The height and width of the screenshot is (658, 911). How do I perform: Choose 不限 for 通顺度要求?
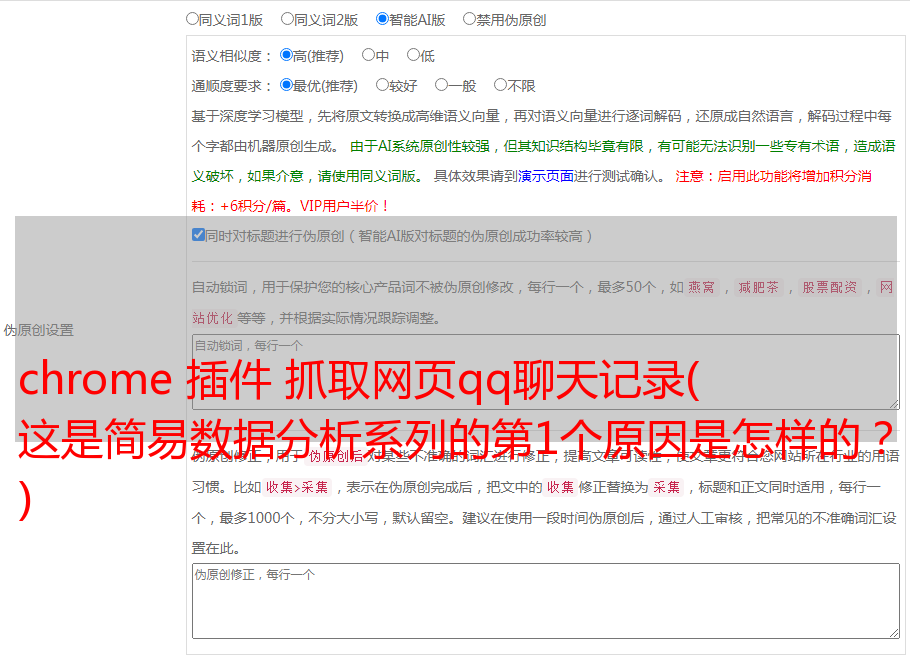tap(500, 85)
